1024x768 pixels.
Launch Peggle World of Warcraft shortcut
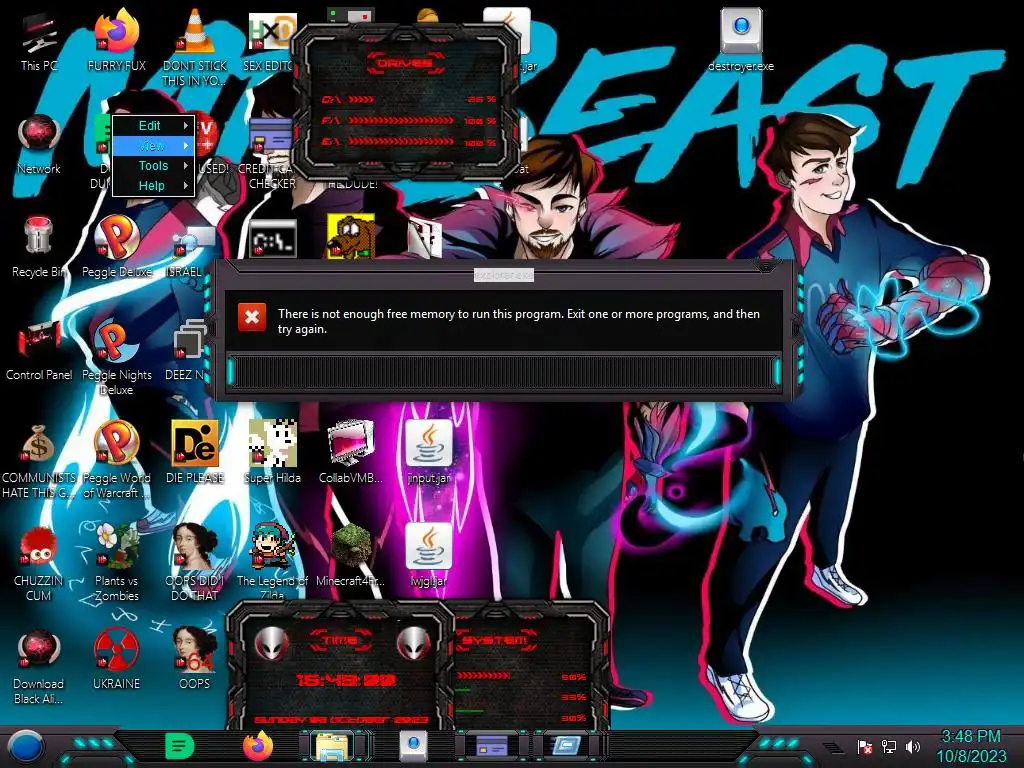pyautogui.click(x=116, y=460)
